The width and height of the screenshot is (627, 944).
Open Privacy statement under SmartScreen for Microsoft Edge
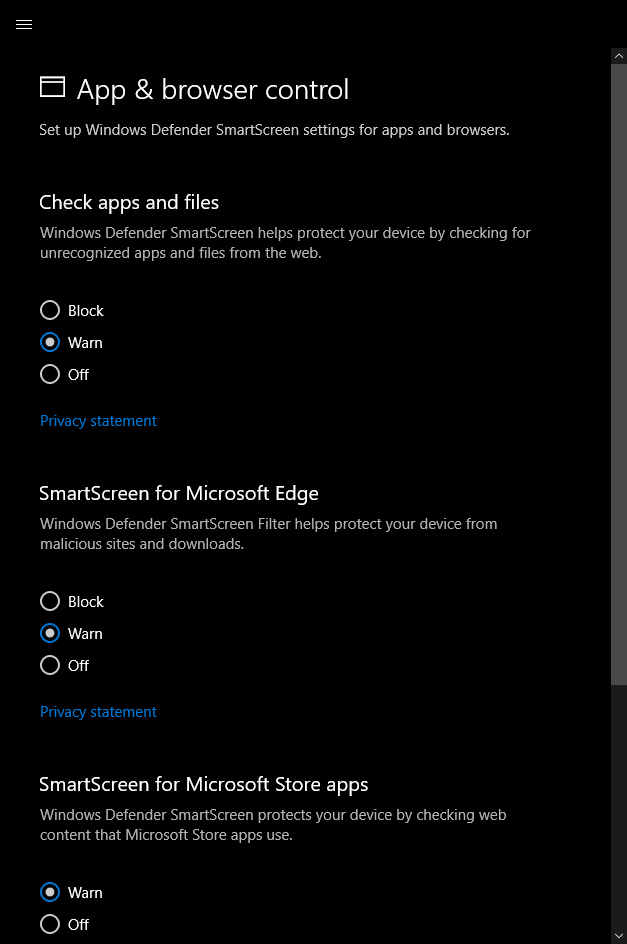(98, 712)
